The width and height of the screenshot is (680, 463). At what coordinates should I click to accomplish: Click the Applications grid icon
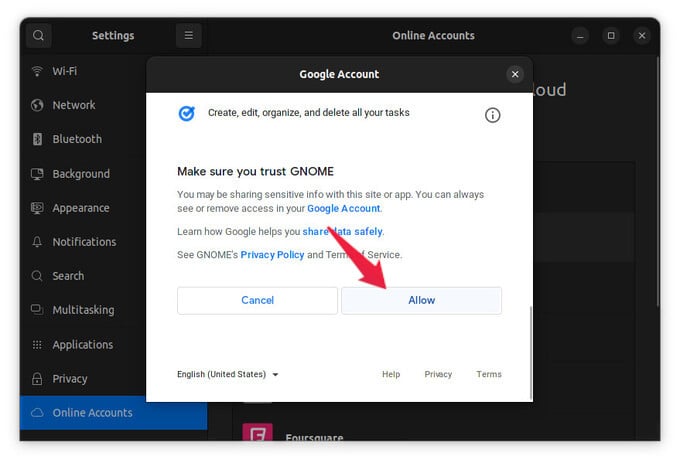click(37, 345)
